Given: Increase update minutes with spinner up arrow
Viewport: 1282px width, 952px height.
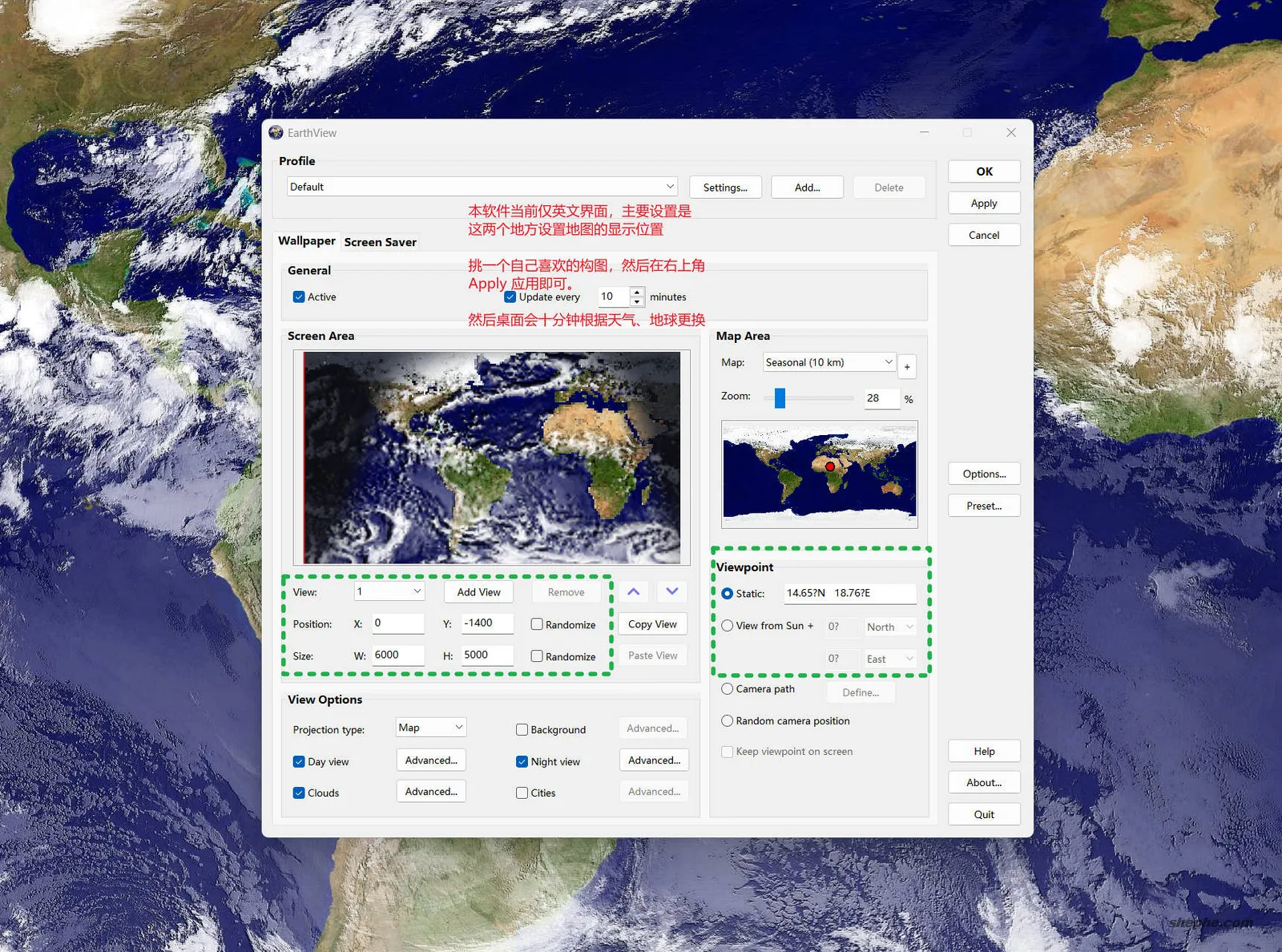Looking at the screenshot, I should tap(637, 292).
